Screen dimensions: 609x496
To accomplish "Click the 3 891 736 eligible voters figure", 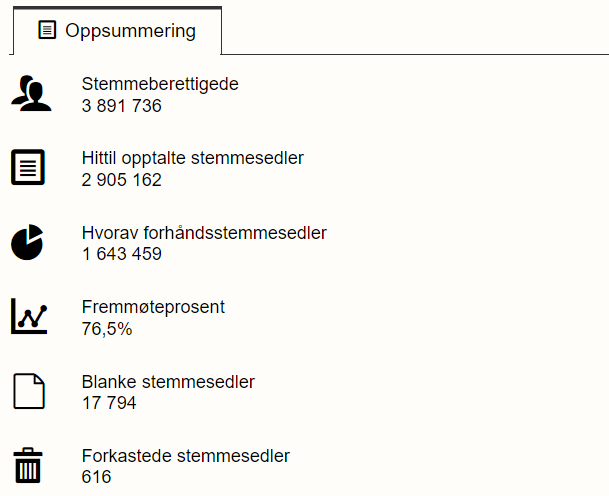I will (121, 105).
